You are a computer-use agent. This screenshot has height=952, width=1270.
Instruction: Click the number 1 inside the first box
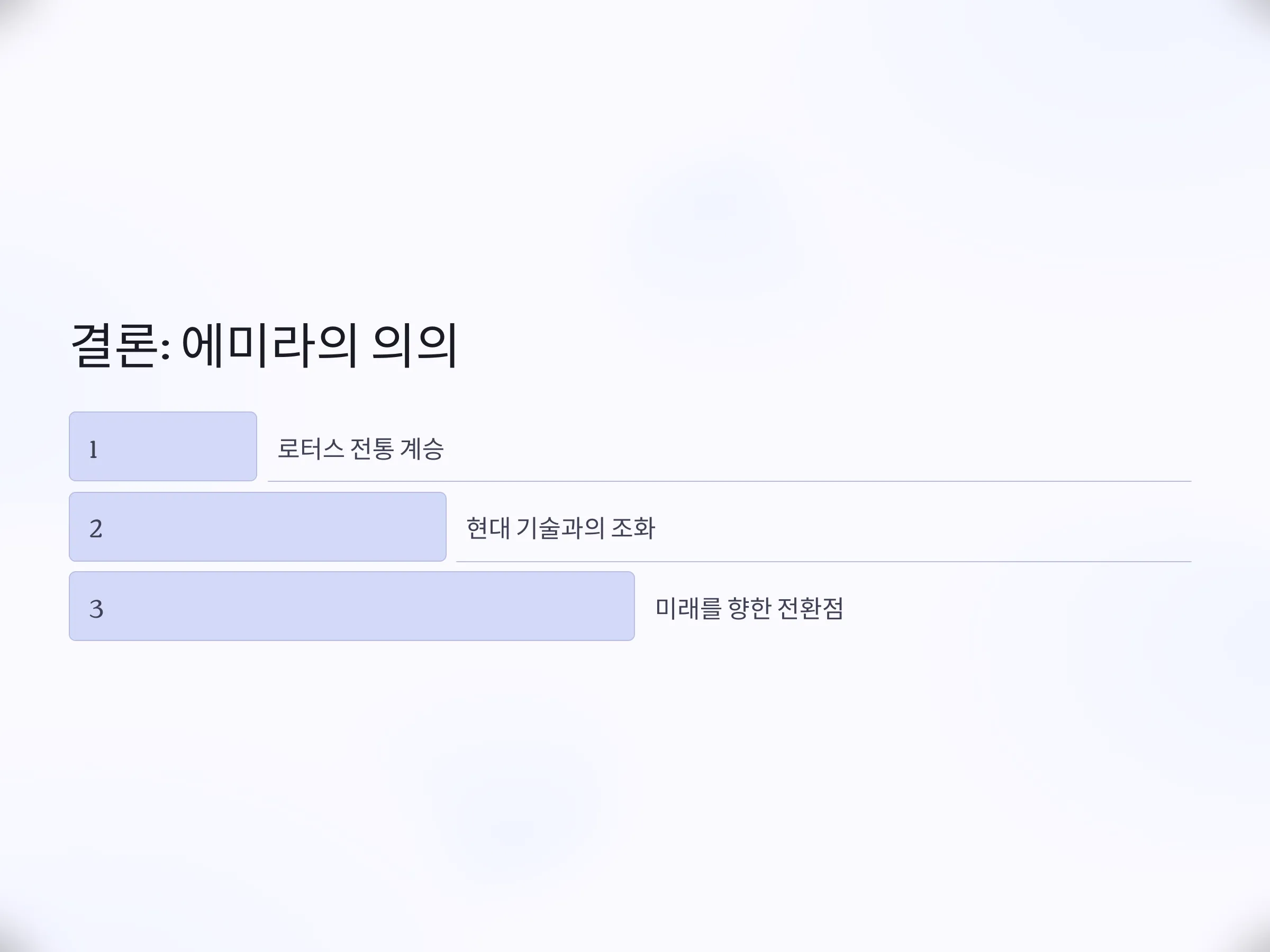pos(94,450)
